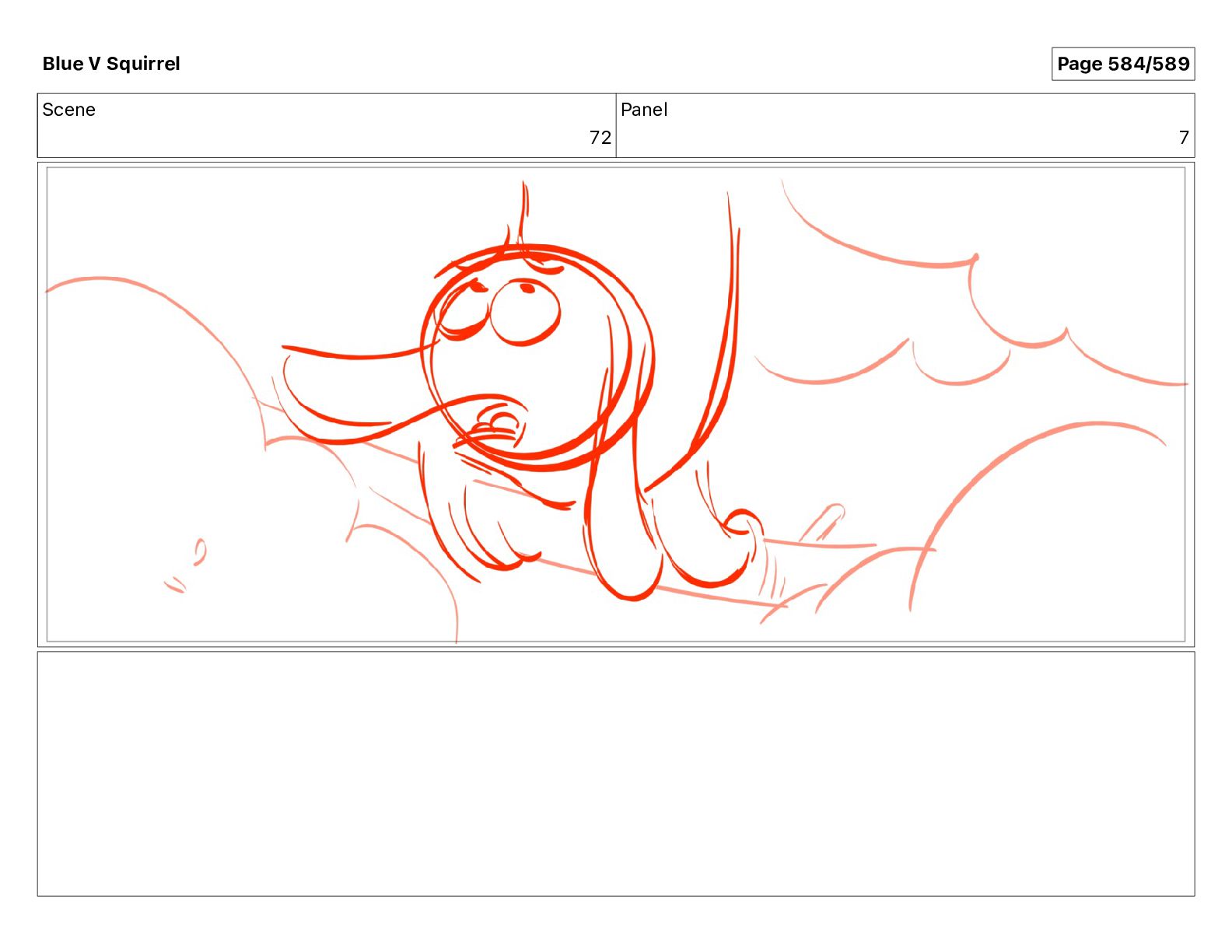Click the 'Blue V Squirrel' title text

111,64
